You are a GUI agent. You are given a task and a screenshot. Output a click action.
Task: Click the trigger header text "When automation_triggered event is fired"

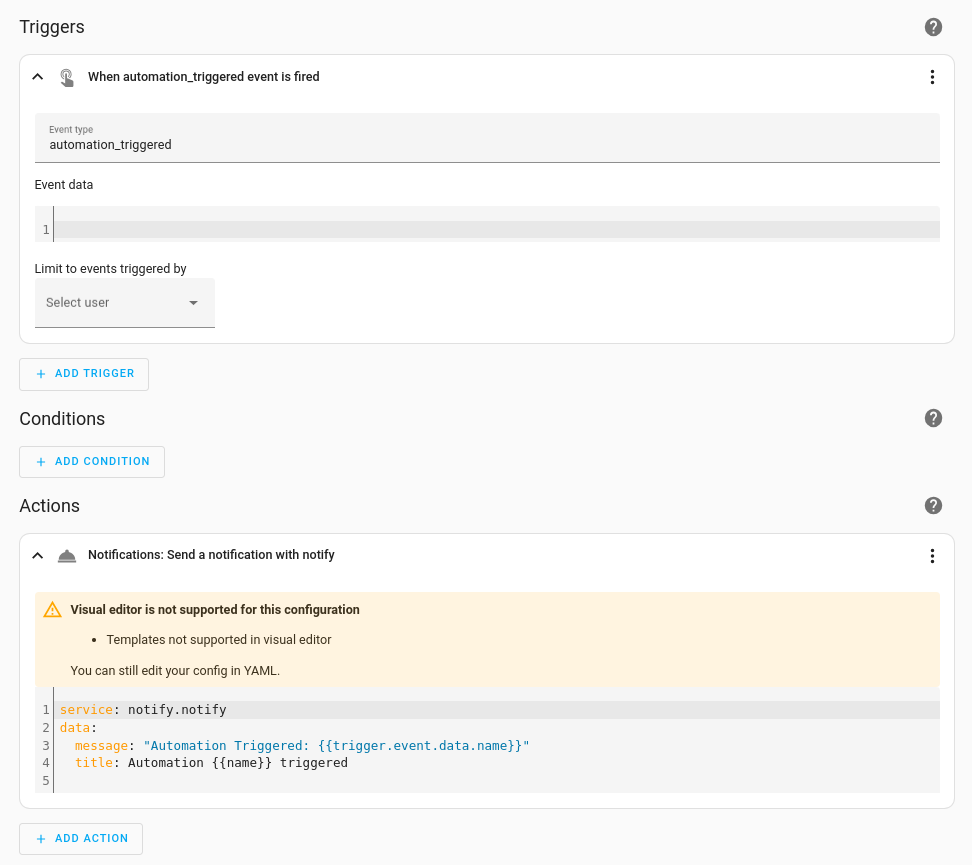tap(203, 77)
